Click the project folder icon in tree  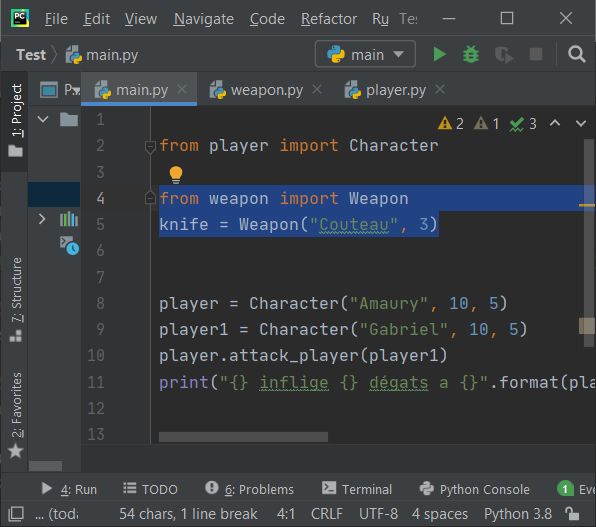click(69, 119)
